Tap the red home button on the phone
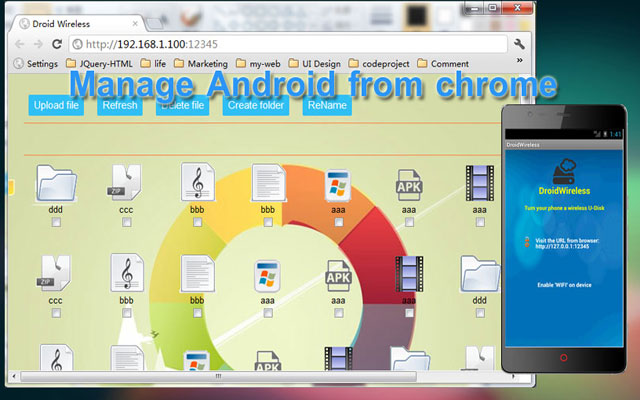 pyautogui.click(x=564, y=358)
